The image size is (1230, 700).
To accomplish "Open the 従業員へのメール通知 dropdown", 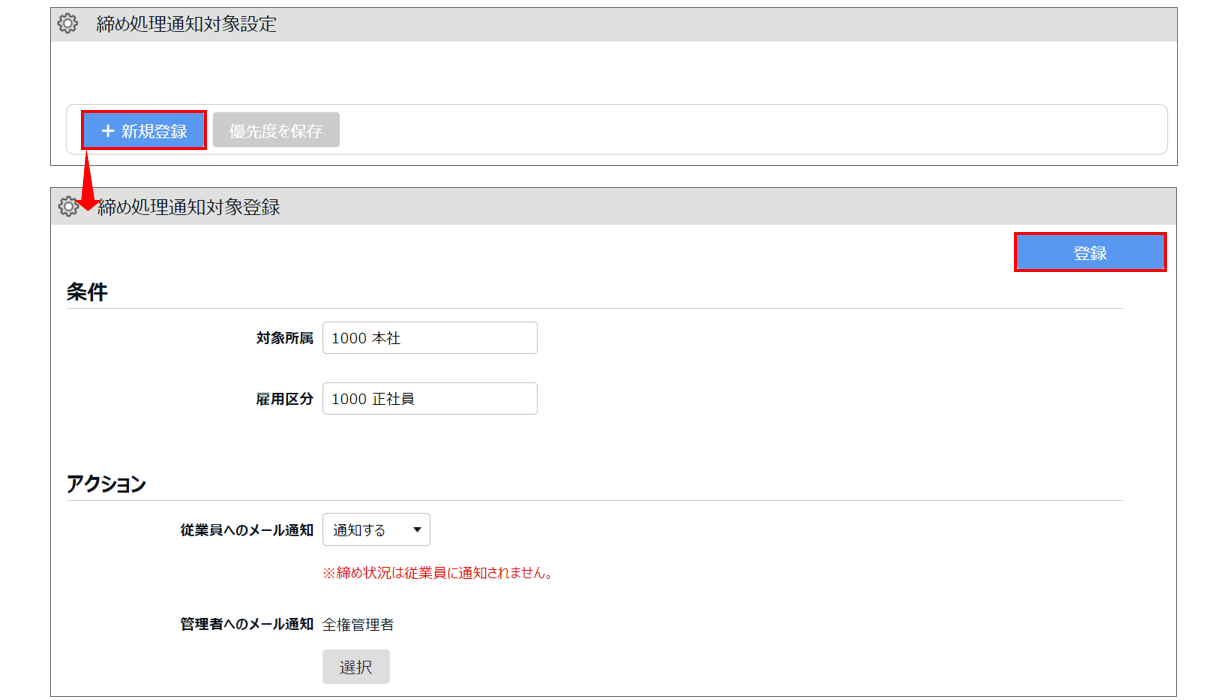I will click(x=376, y=530).
